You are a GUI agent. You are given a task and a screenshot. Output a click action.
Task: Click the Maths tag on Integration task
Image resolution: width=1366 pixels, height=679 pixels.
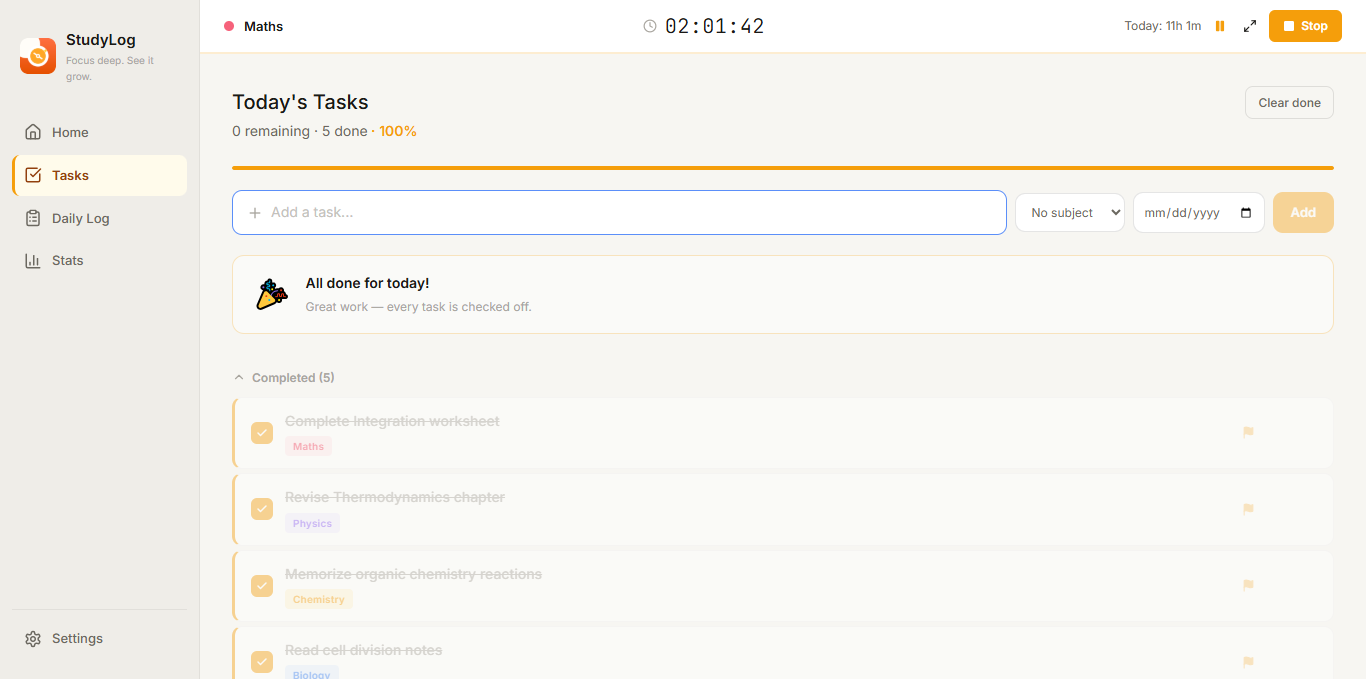point(308,446)
